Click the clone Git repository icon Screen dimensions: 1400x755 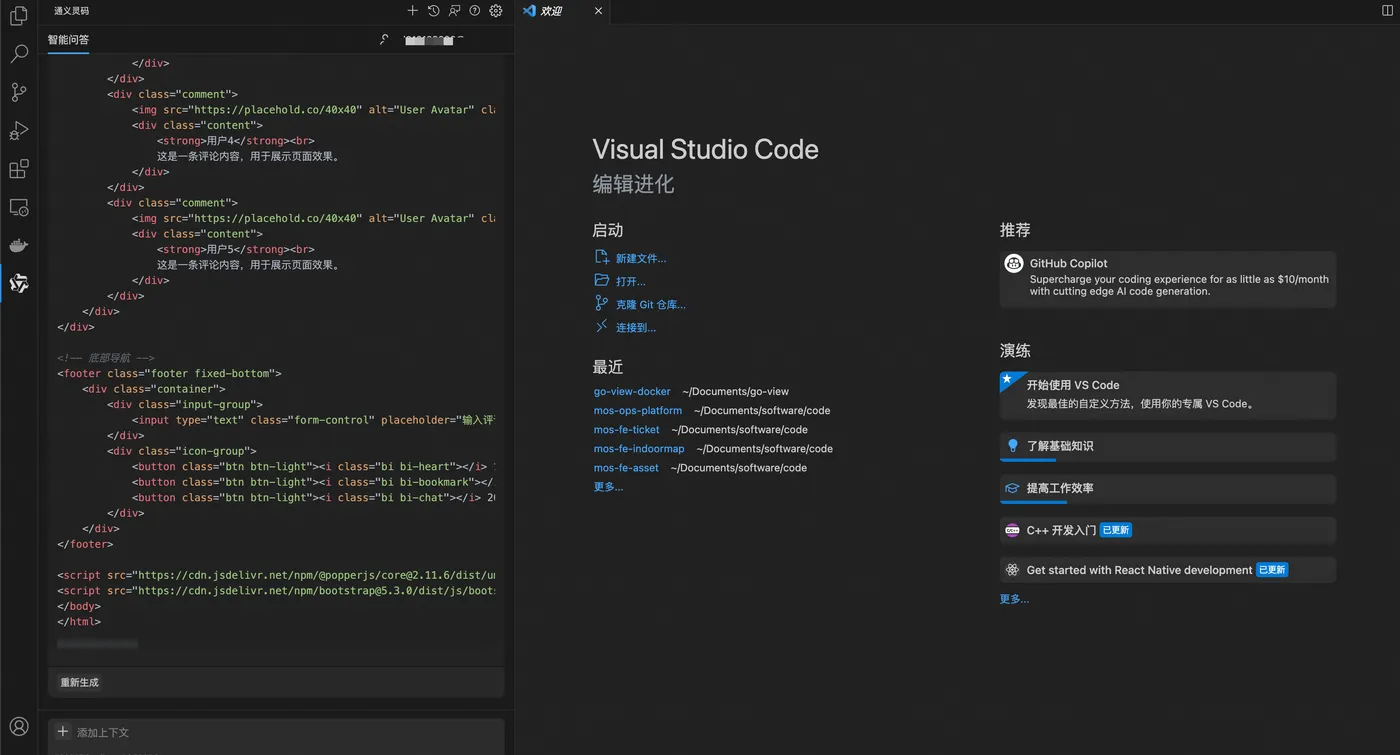601,304
